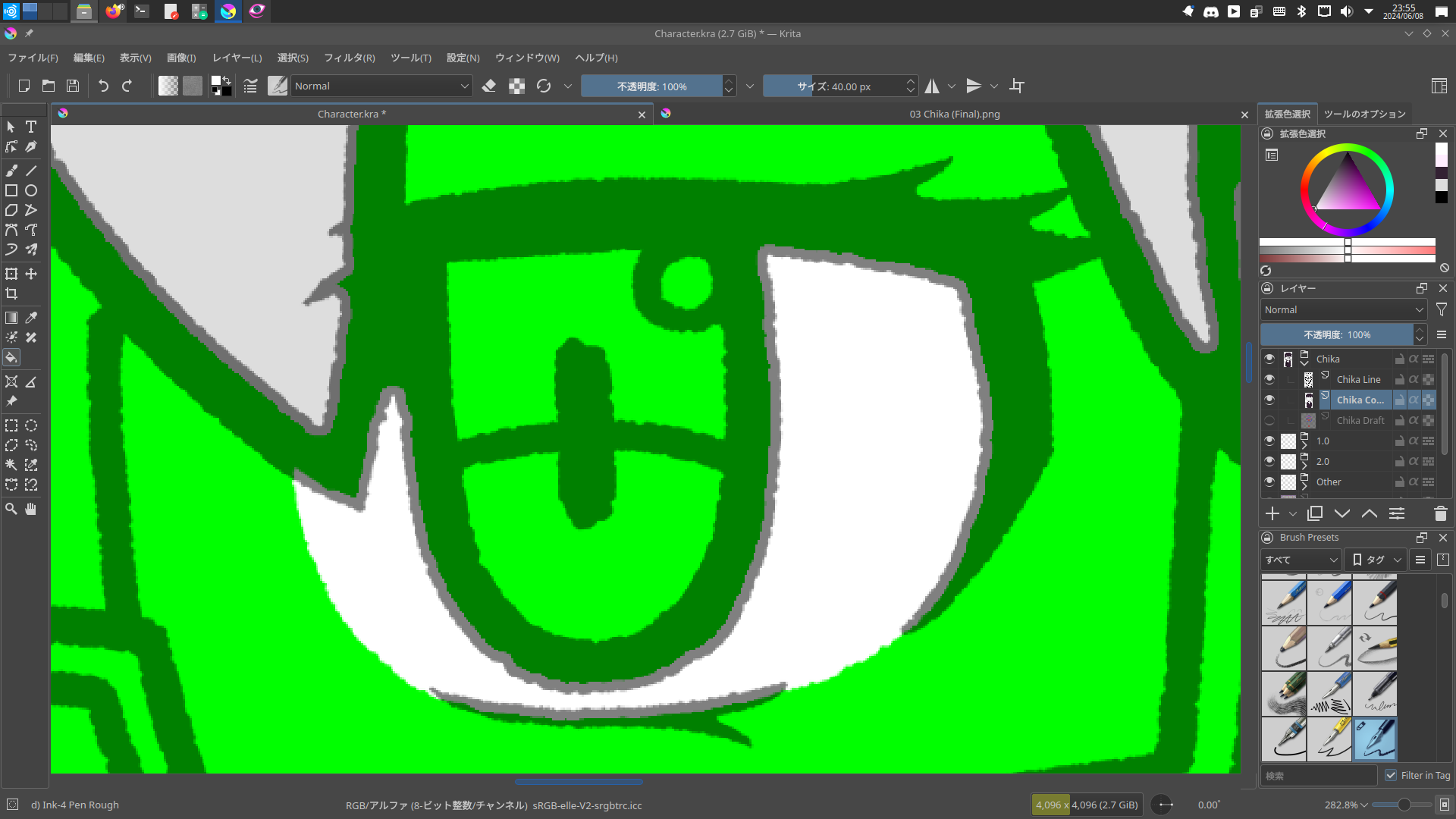Duplicate the layer in Layers panel
Screen dimensions: 1456x819
click(1315, 513)
